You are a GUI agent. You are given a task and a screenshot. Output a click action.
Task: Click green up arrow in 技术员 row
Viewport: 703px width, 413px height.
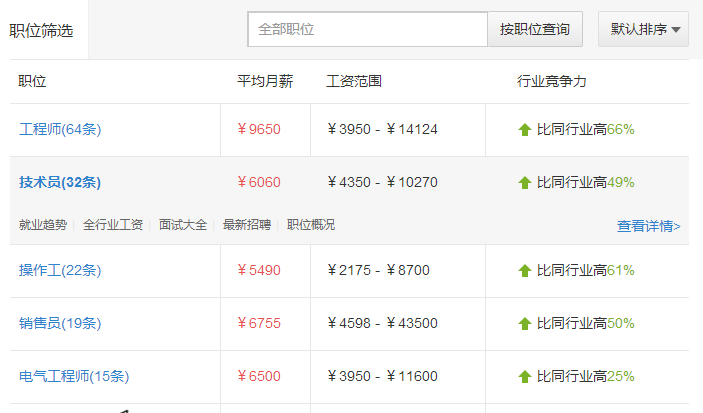pos(525,183)
